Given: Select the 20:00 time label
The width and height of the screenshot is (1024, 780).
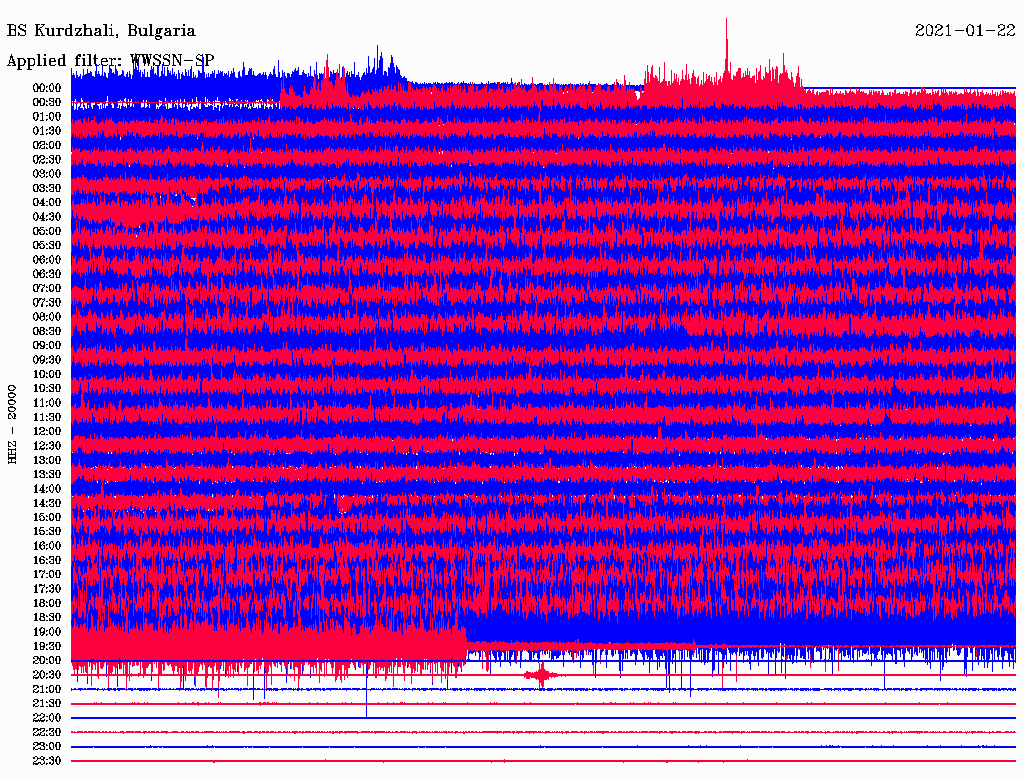Looking at the screenshot, I should 47,660.
